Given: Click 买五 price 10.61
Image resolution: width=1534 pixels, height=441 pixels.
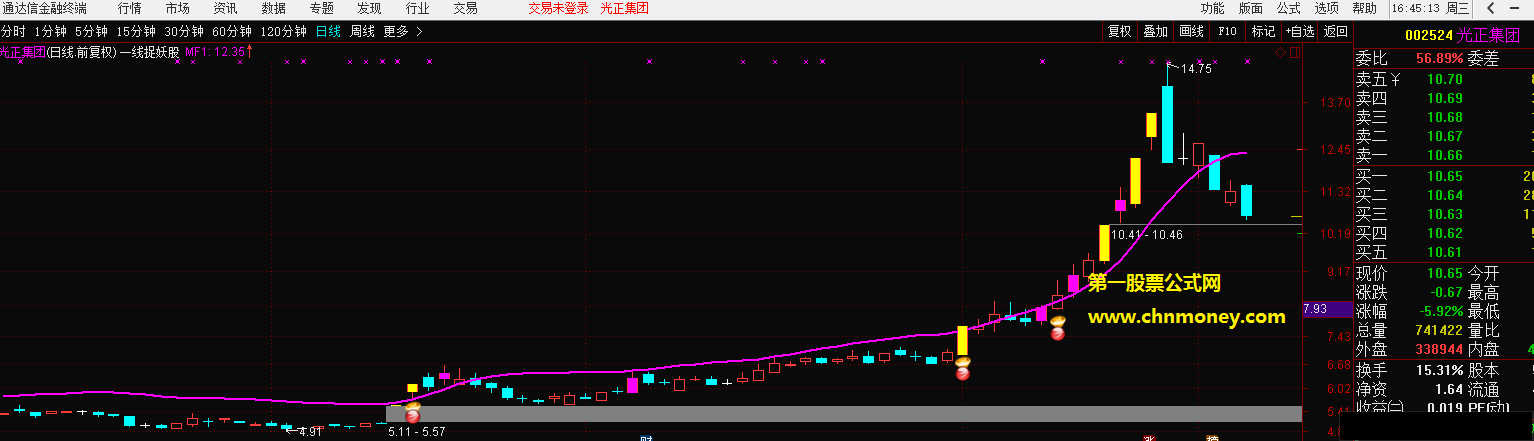Looking at the screenshot, I should (1445, 252).
